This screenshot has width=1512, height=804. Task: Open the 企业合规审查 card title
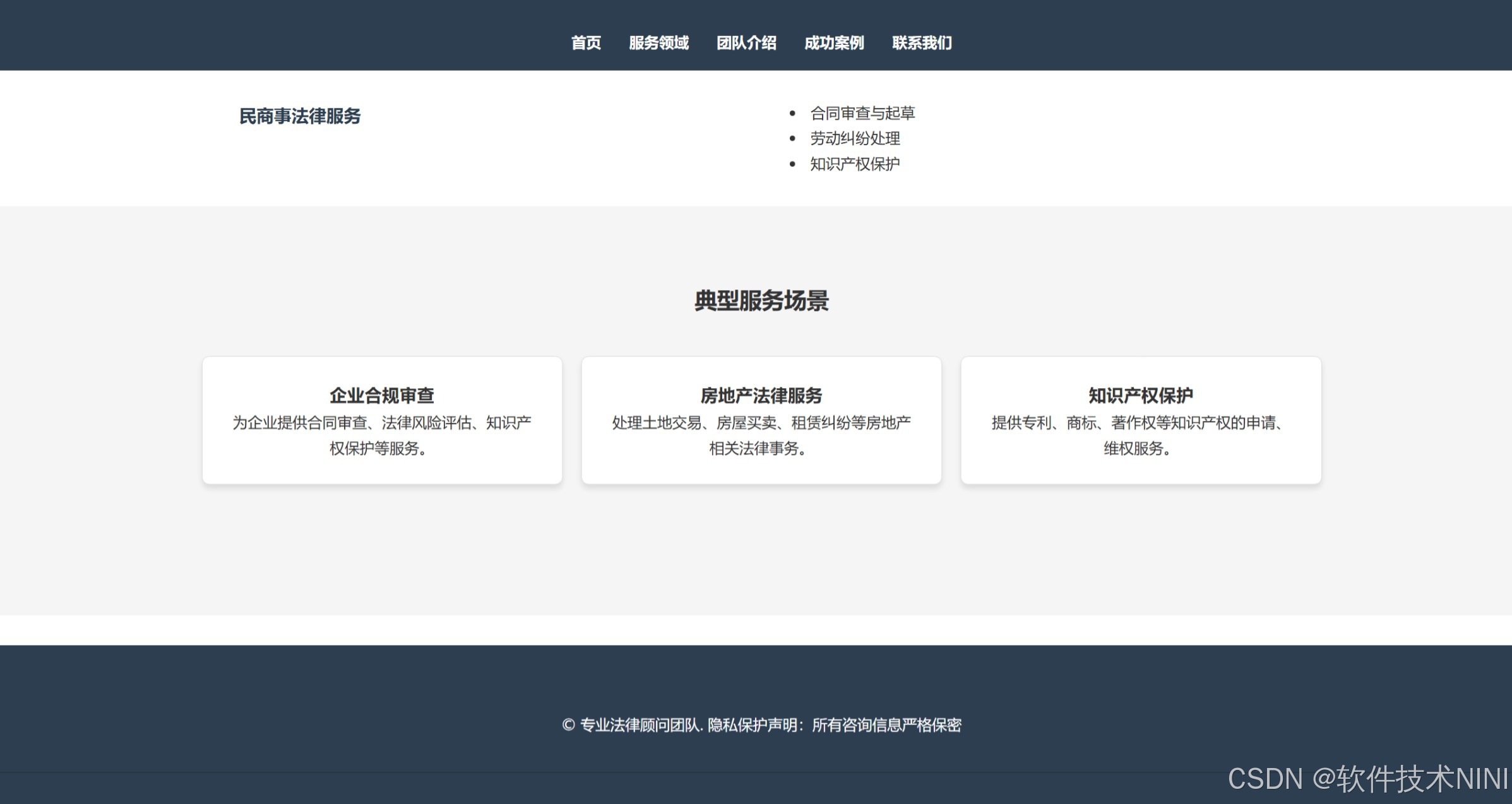click(382, 396)
